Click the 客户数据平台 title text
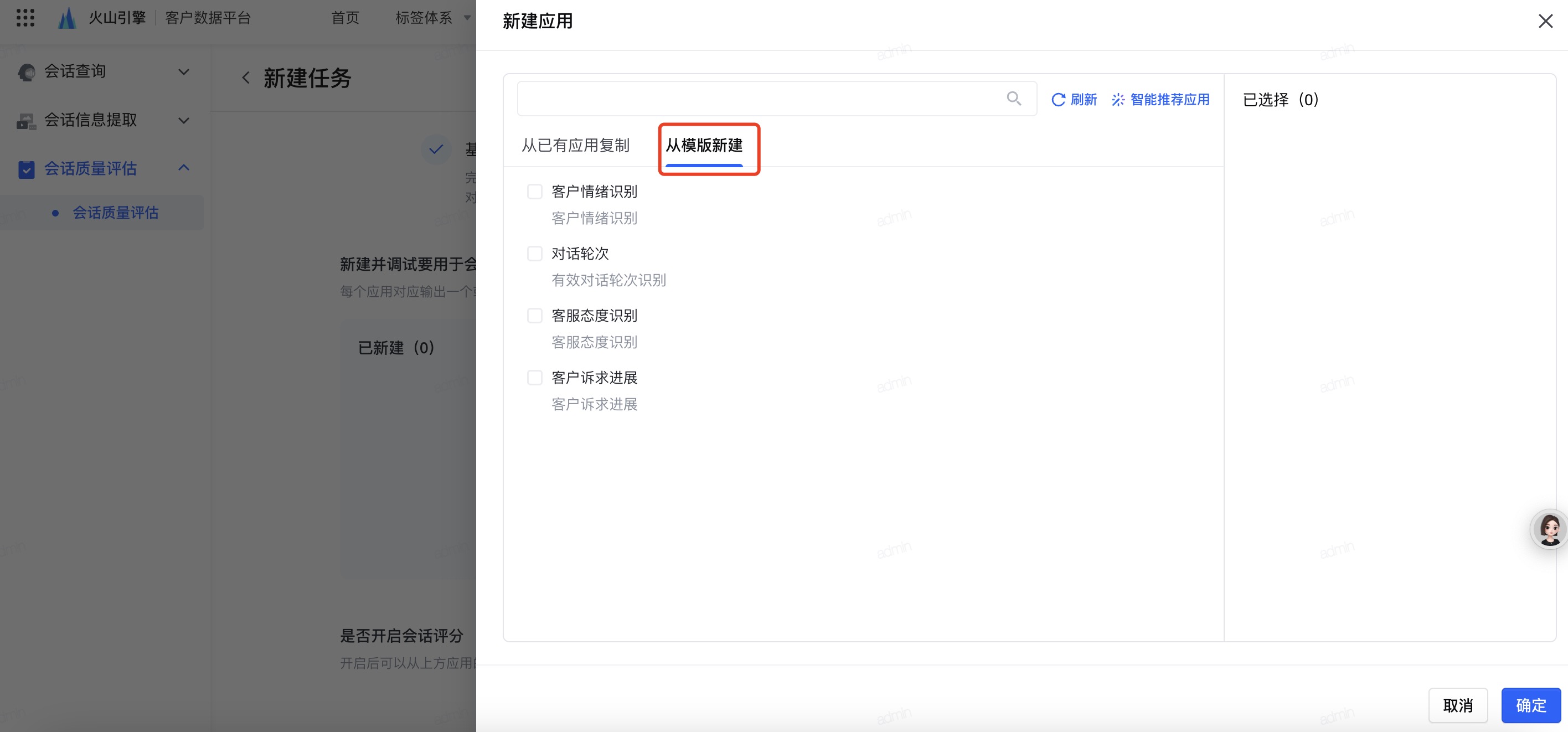The width and height of the screenshot is (1568, 732). [208, 18]
